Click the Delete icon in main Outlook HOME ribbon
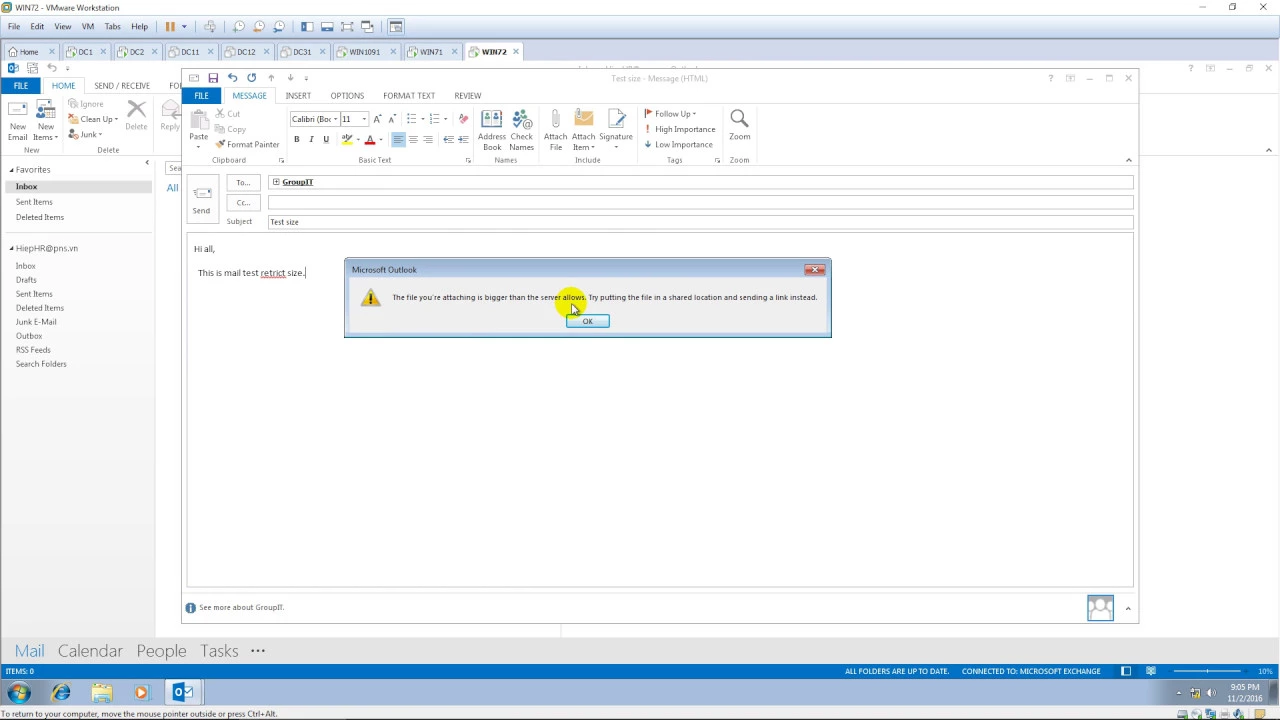The height and width of the screenshot is (720, 1280). pyautogui.click(x=136, y=116)
